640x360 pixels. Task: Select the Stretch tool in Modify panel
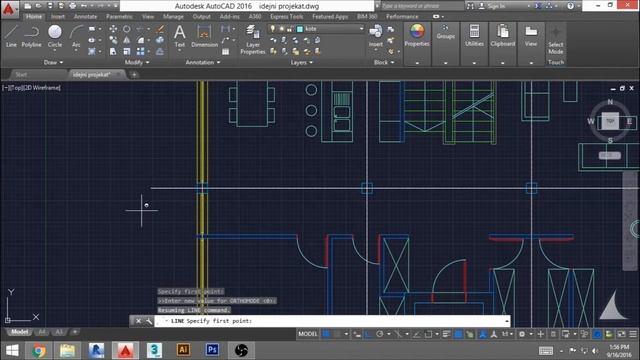coord(113,51)
